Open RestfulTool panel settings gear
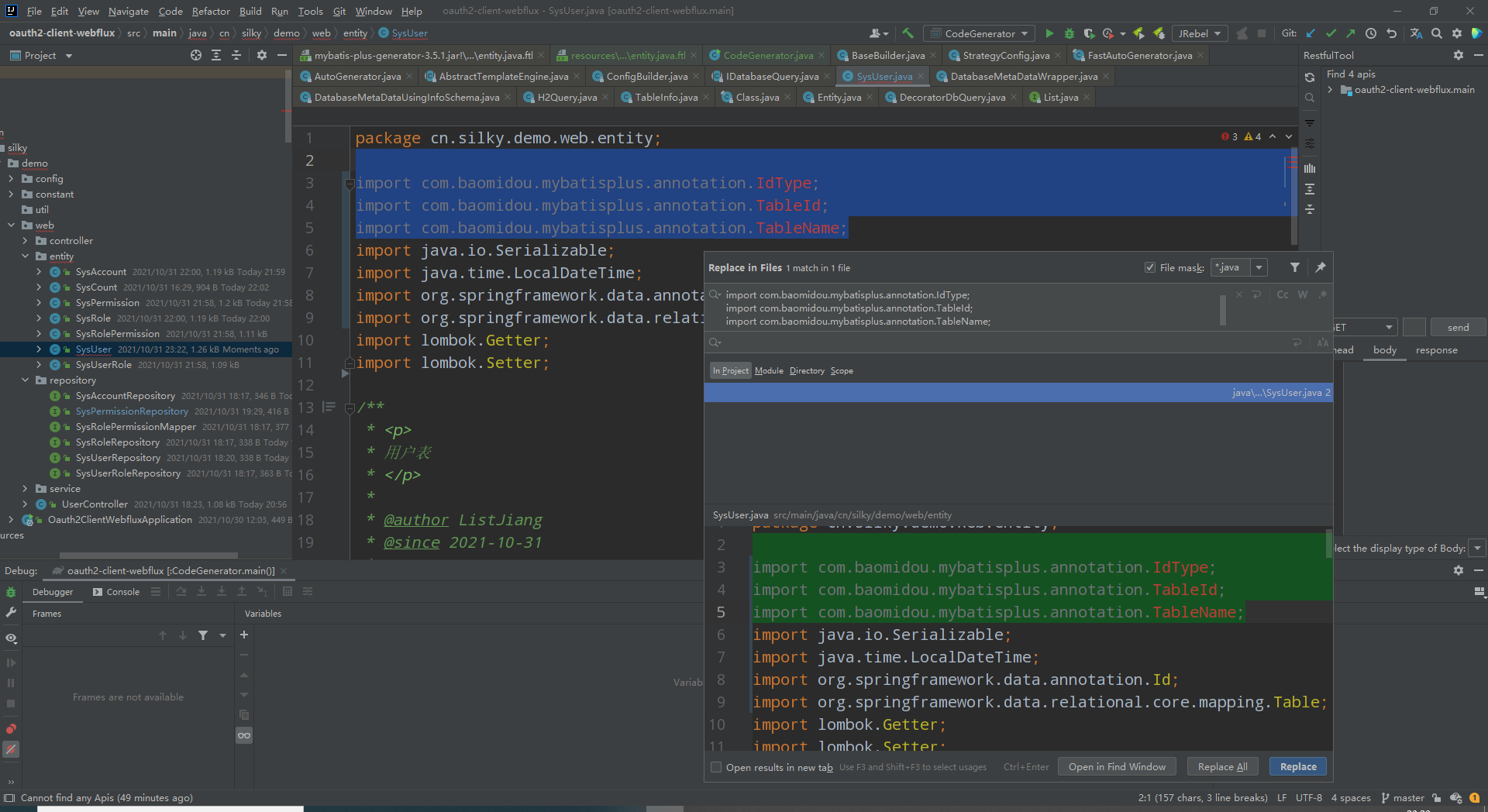The width and height of the screenshot is (1488, 812). pyautogui.click(x=1459, y=55)
